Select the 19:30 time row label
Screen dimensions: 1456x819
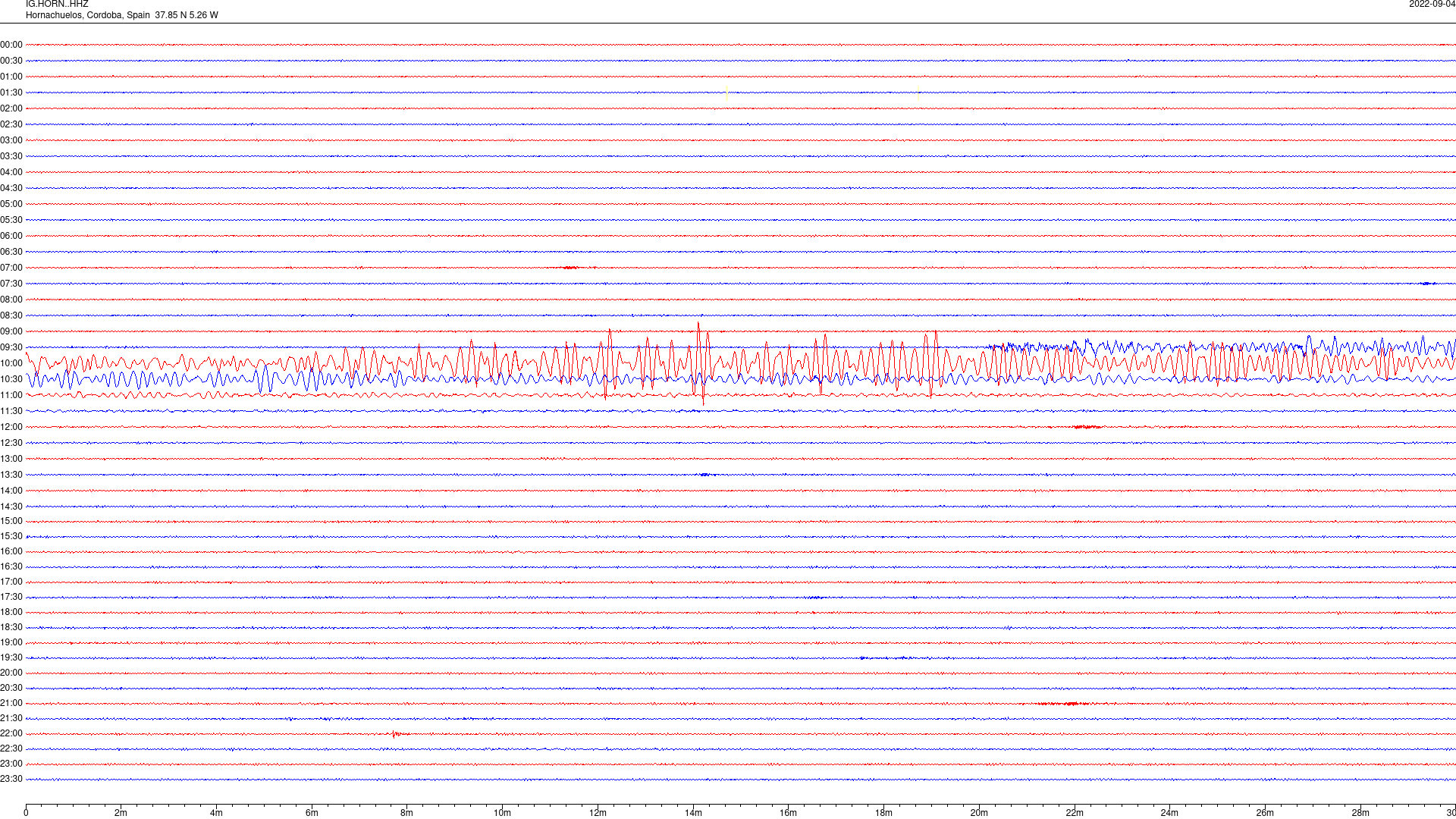point(11,657)
